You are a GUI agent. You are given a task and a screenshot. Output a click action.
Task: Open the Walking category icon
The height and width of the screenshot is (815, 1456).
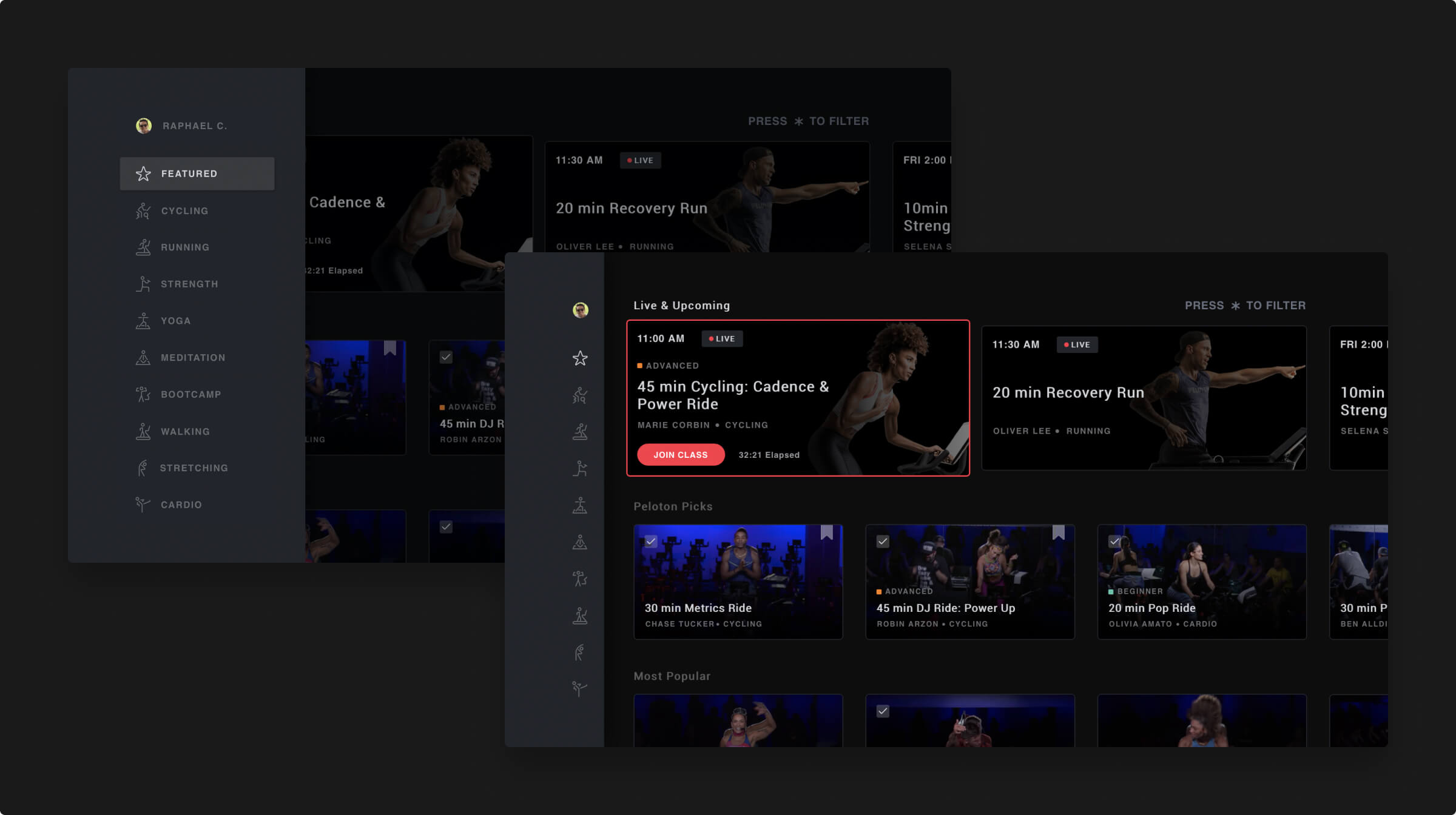tap(144, 431)
